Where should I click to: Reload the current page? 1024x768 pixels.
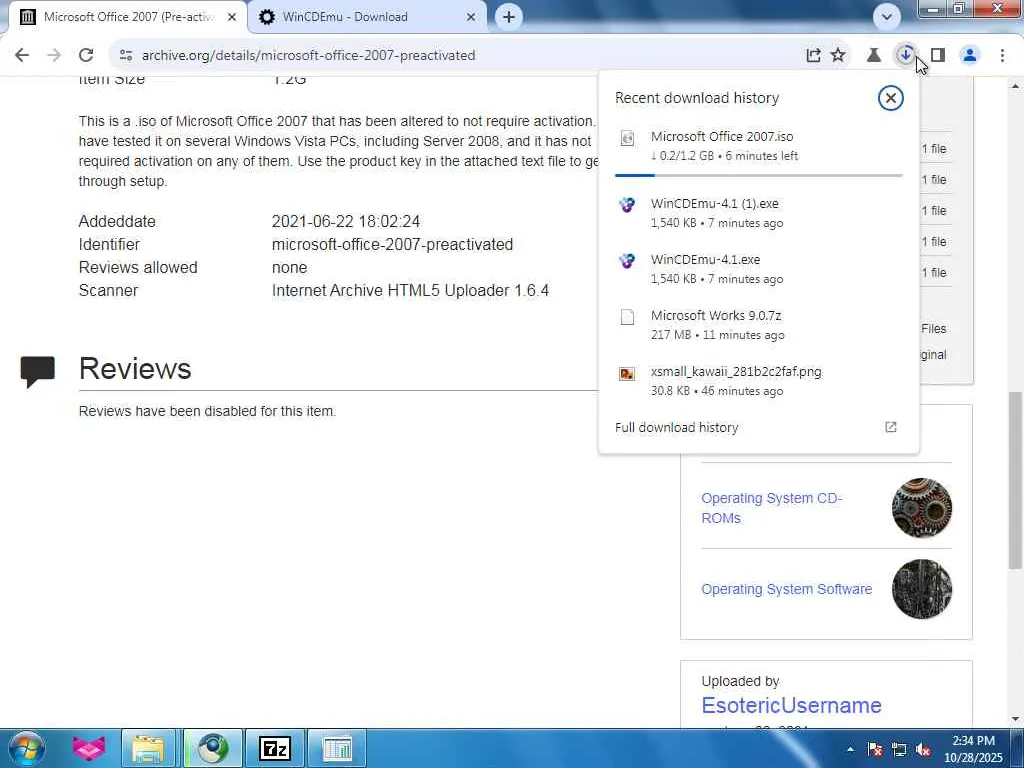pyautogui.click(x=86, y=56)
